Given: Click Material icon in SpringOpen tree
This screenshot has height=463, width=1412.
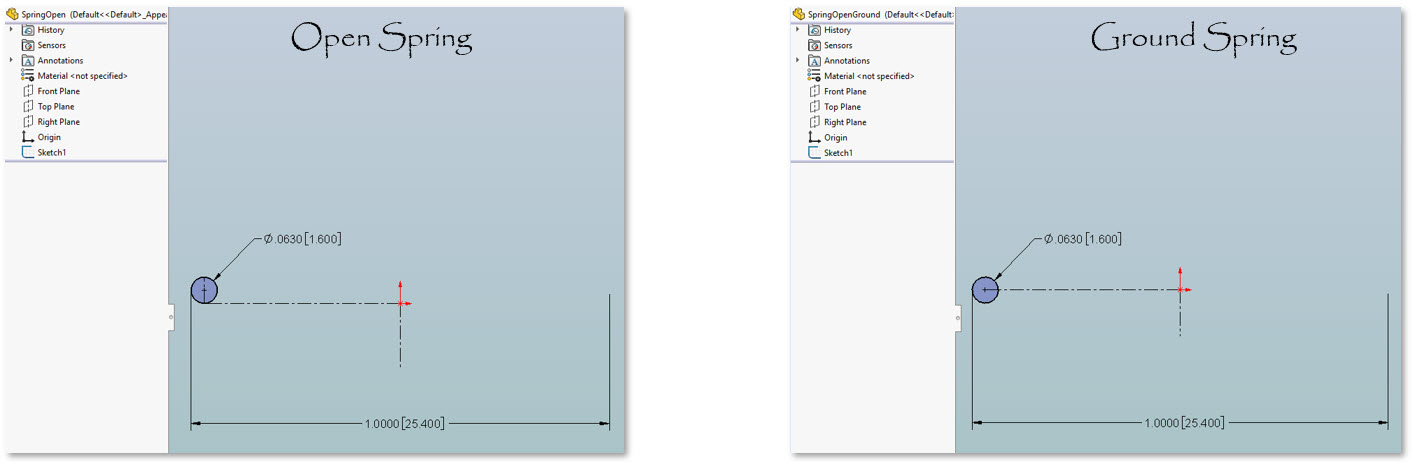Looking at the screenshot, I should tap(28, 76).
